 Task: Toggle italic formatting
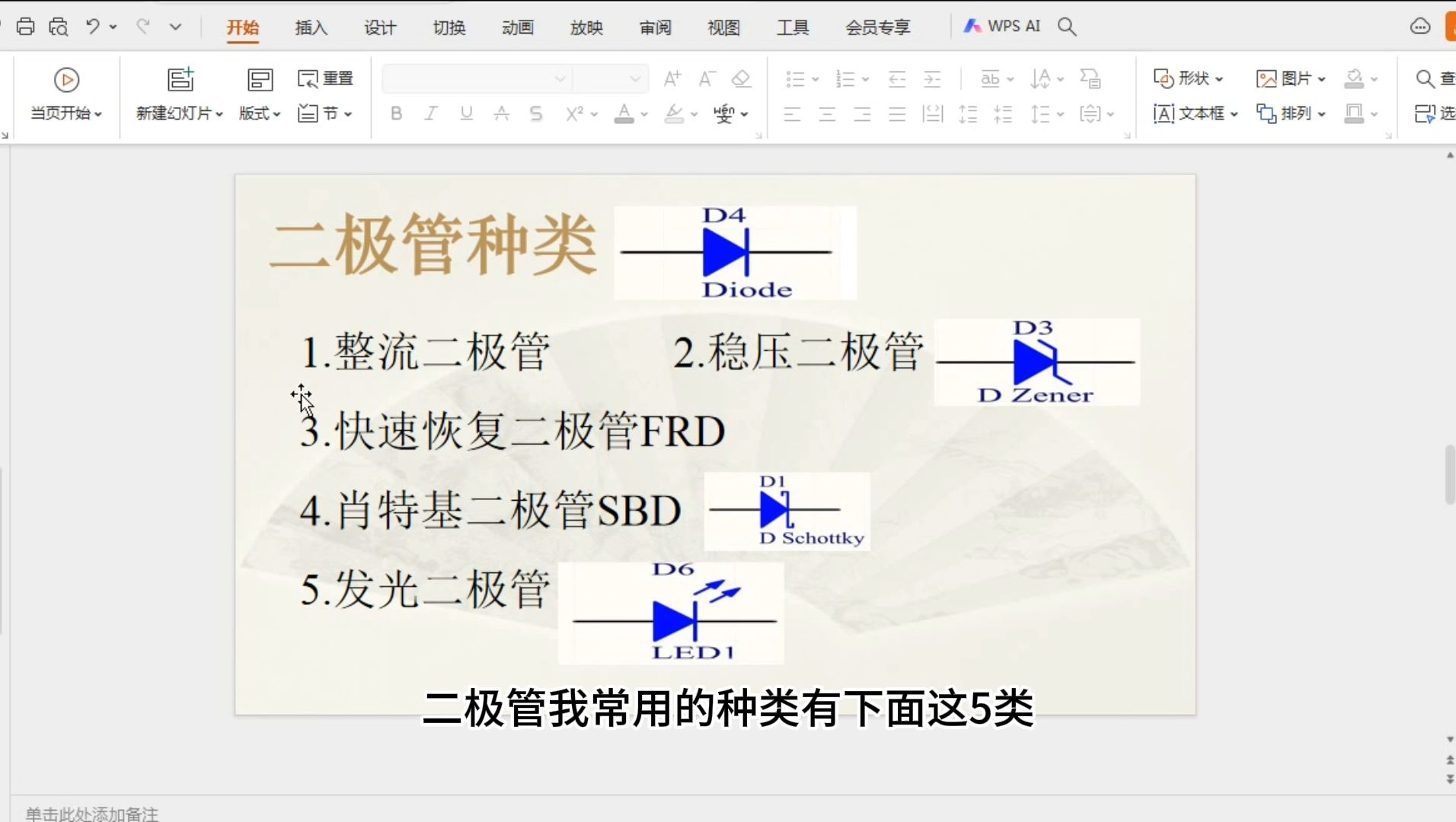pos(431,113)
